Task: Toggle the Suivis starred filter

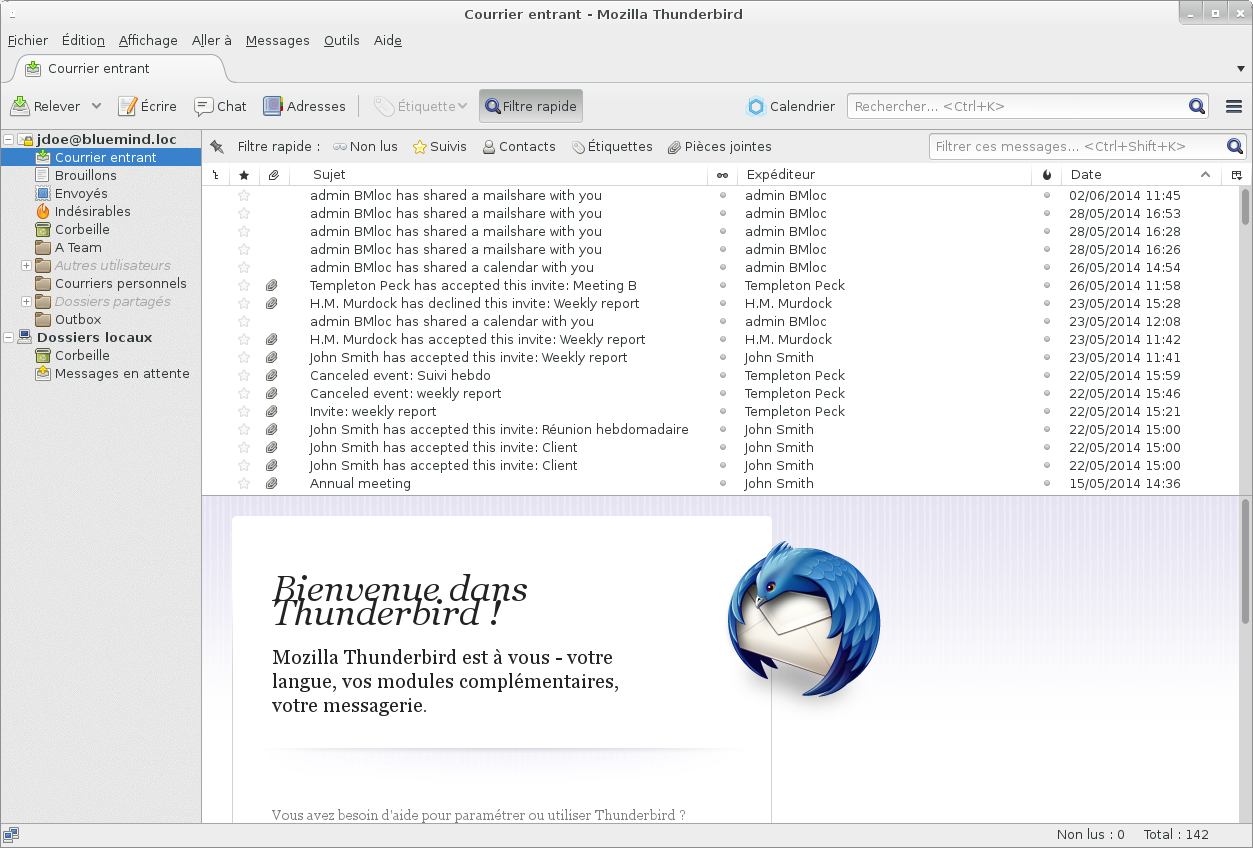Action: (440, 147)
